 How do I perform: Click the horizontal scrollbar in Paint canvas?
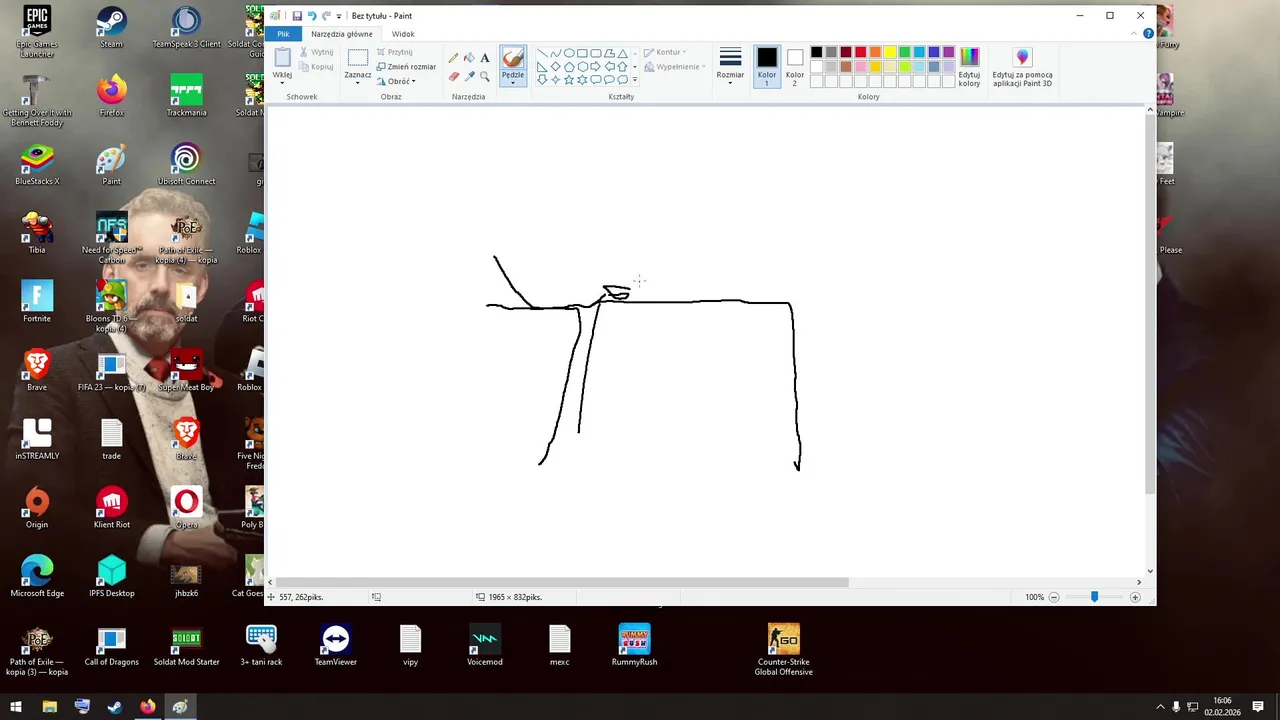click(x=562, y=582)
